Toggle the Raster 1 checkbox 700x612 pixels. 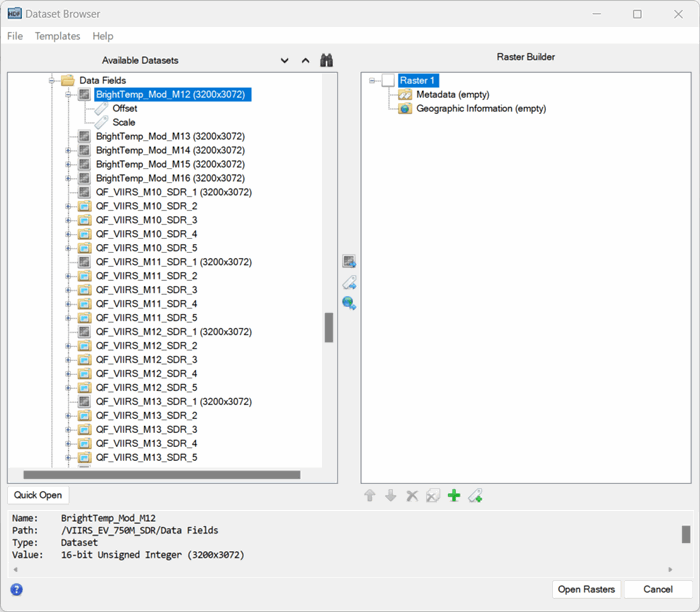coord(388,80)
